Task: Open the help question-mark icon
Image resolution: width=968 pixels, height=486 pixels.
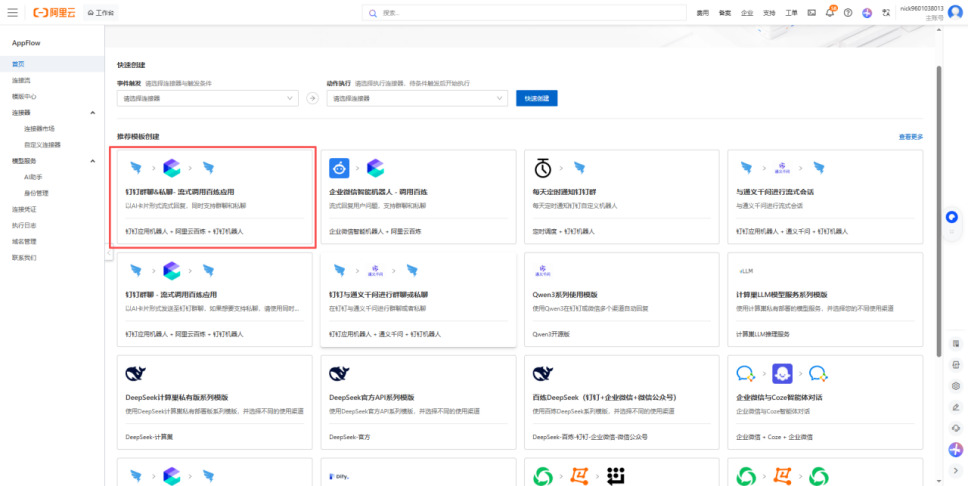Action: [848, 12]
